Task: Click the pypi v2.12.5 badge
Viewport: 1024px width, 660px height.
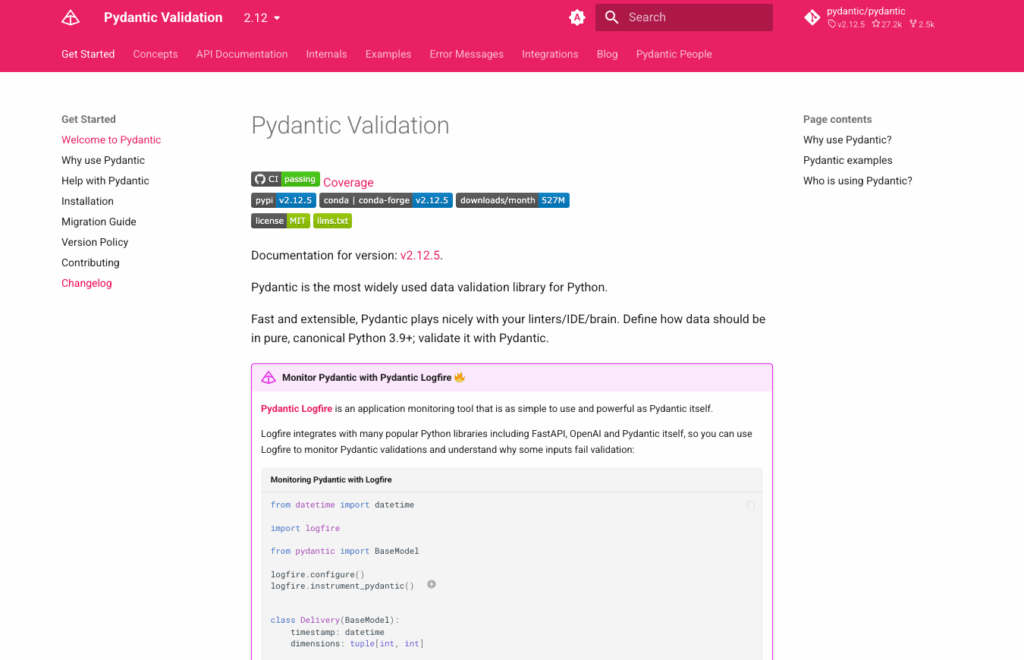Action: click(284, 200)
